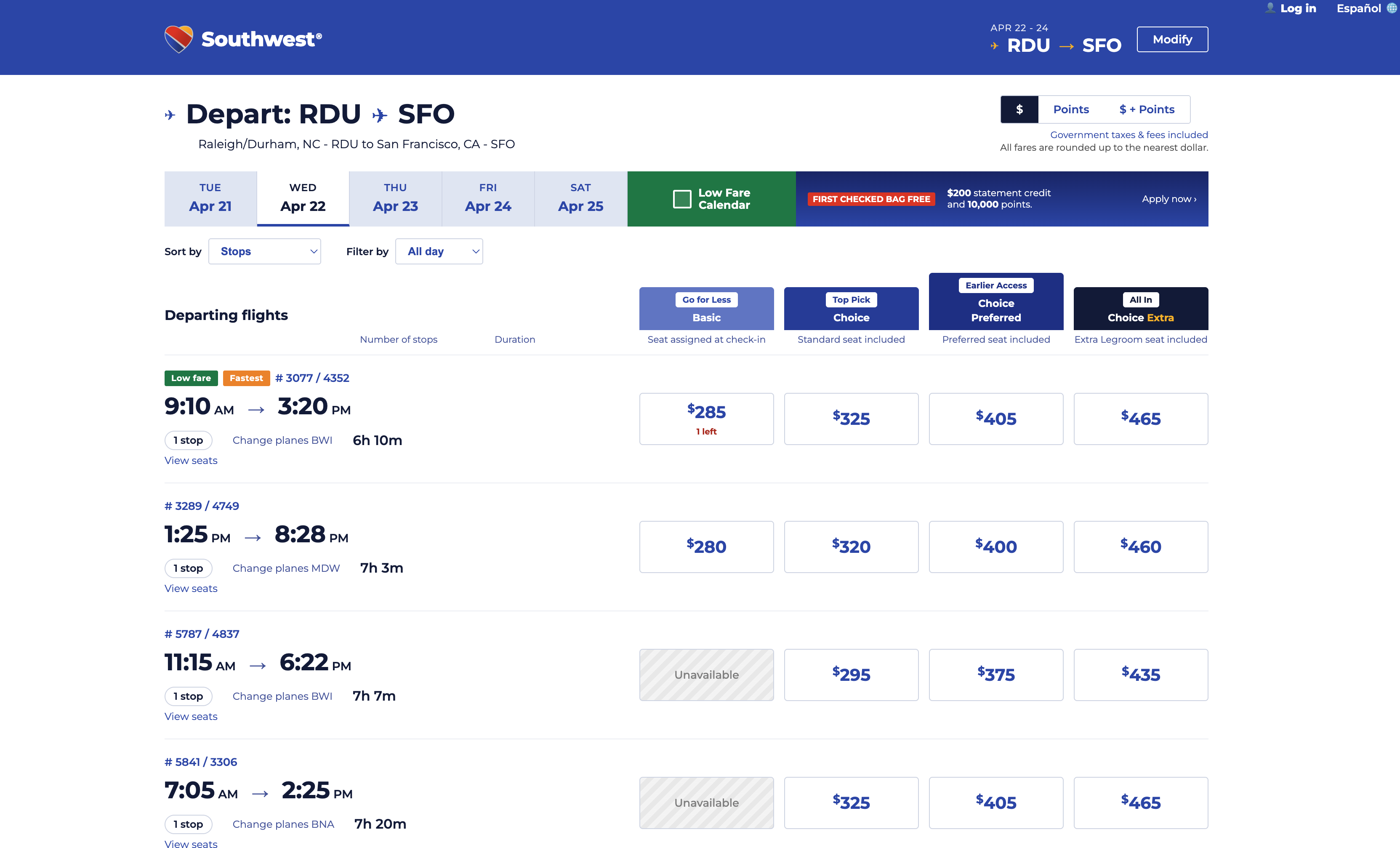Click the 1 stop badge for 1:25 PM flight
The width and height of the screenshot is (1400, 848).
tap(188, 568)
